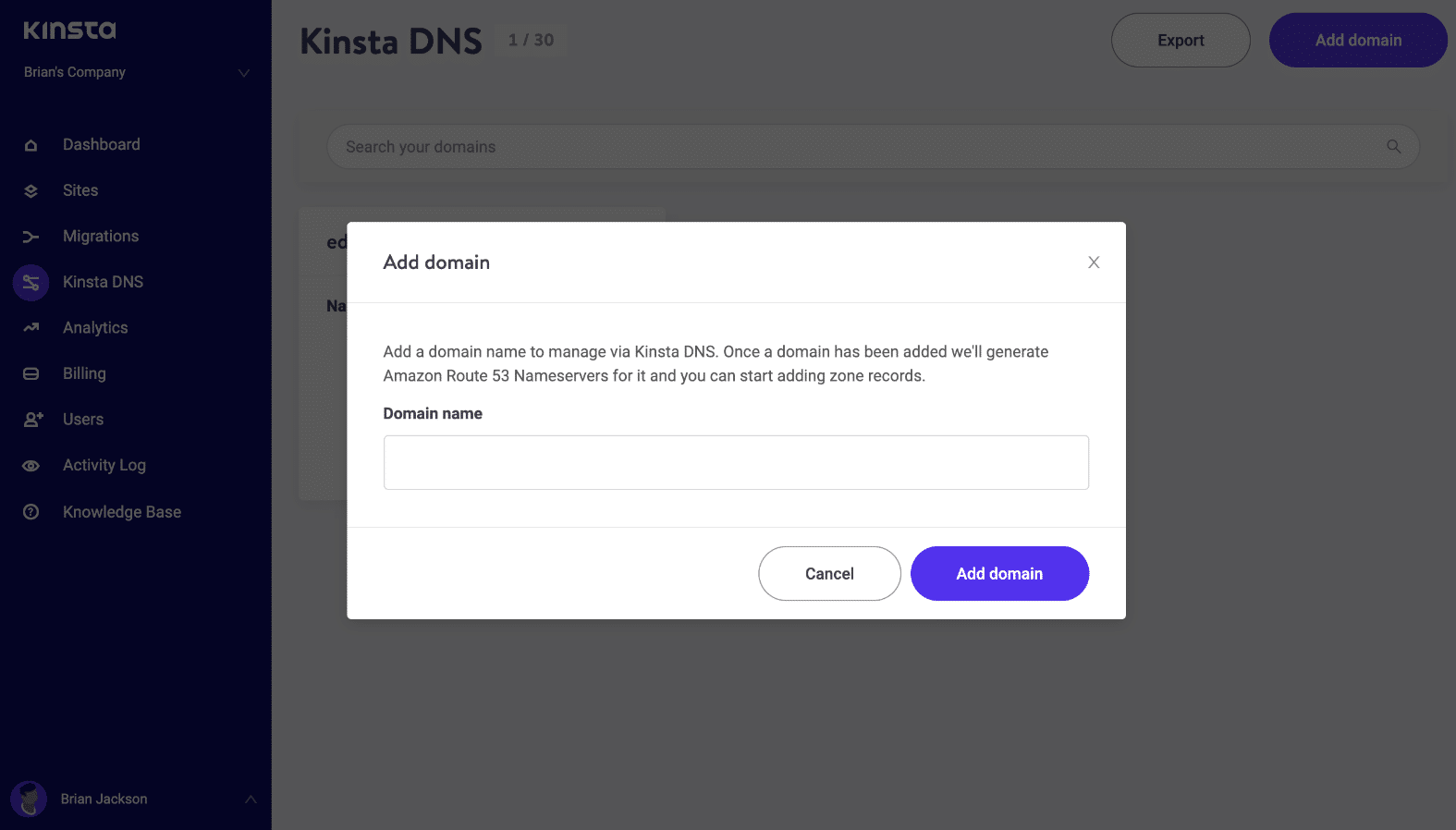
Task: Cancel the Add domain dialog
Action: (829, 573)
